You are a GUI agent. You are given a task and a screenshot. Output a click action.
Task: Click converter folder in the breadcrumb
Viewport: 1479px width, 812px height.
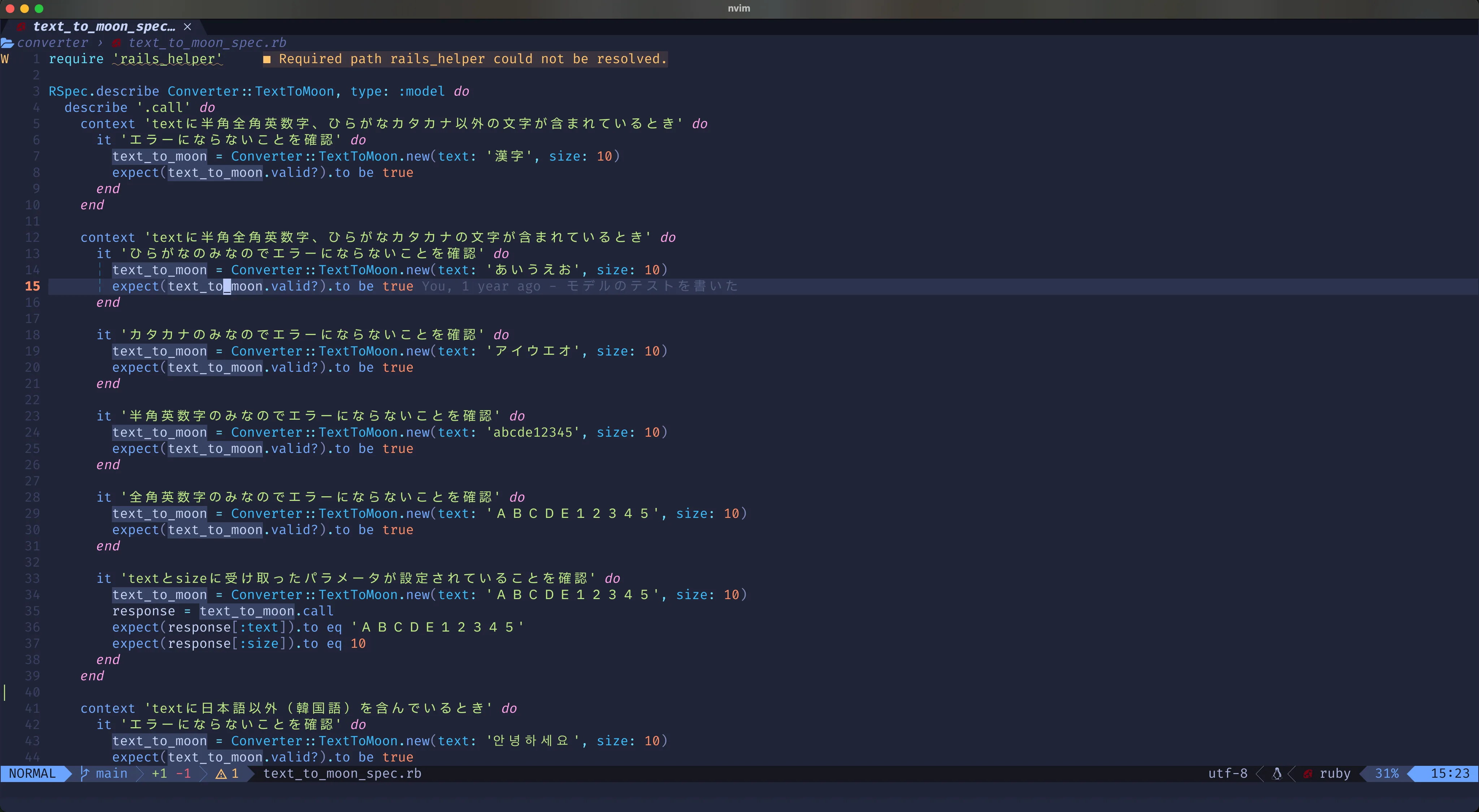pos(53,43)
